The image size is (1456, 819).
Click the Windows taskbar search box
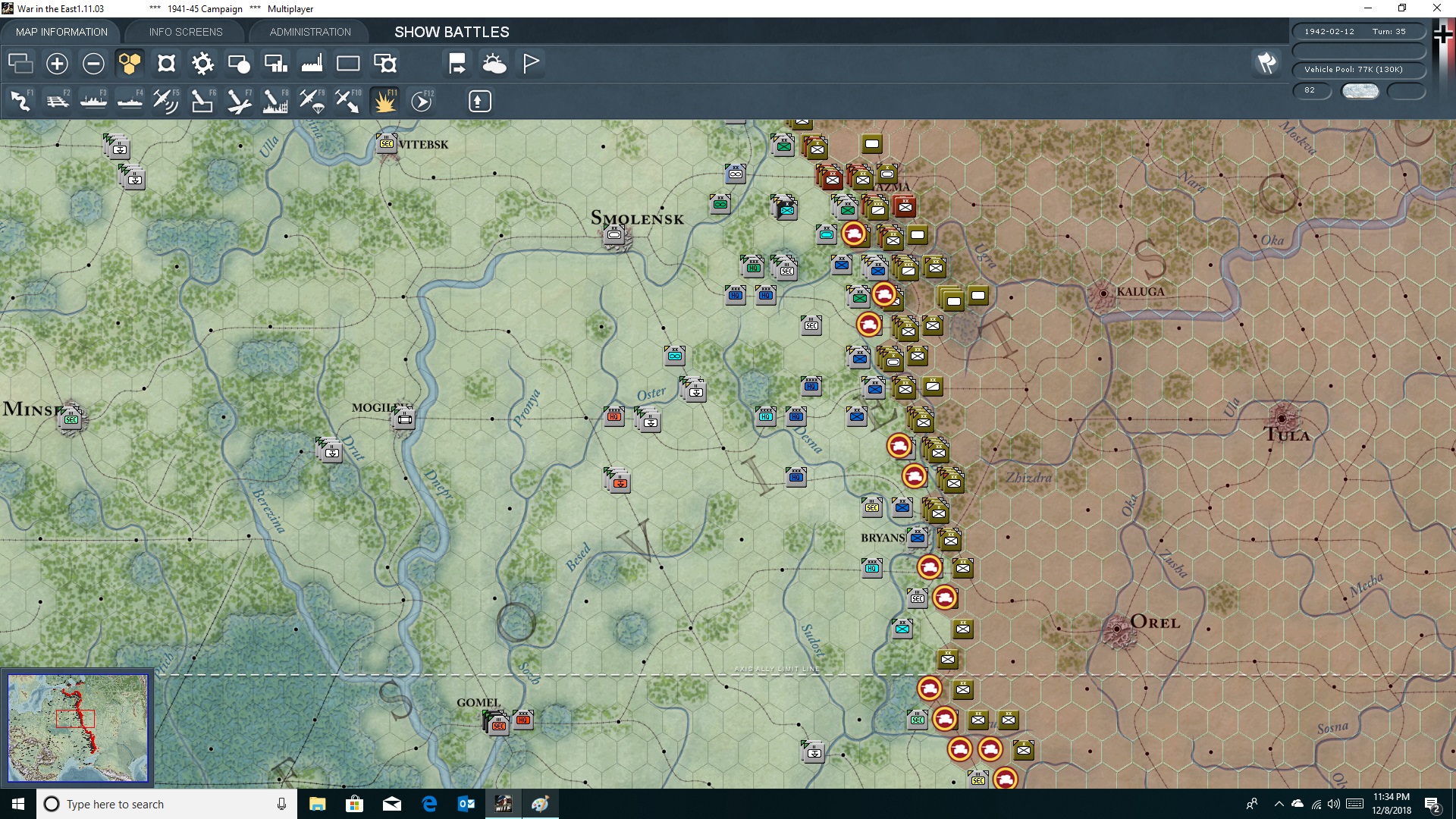pos(167,804)
